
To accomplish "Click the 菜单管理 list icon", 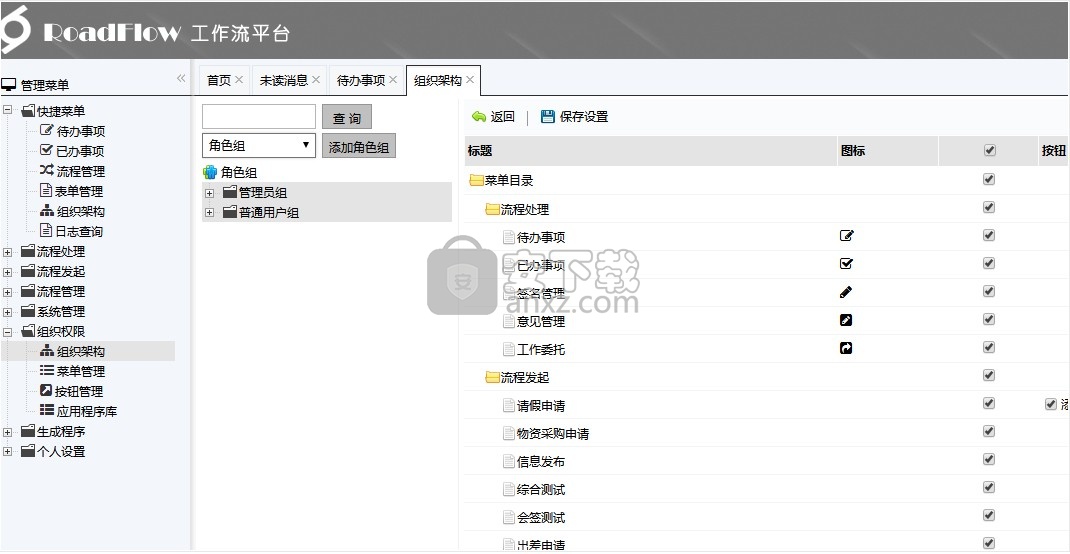I will click(46, 370).
